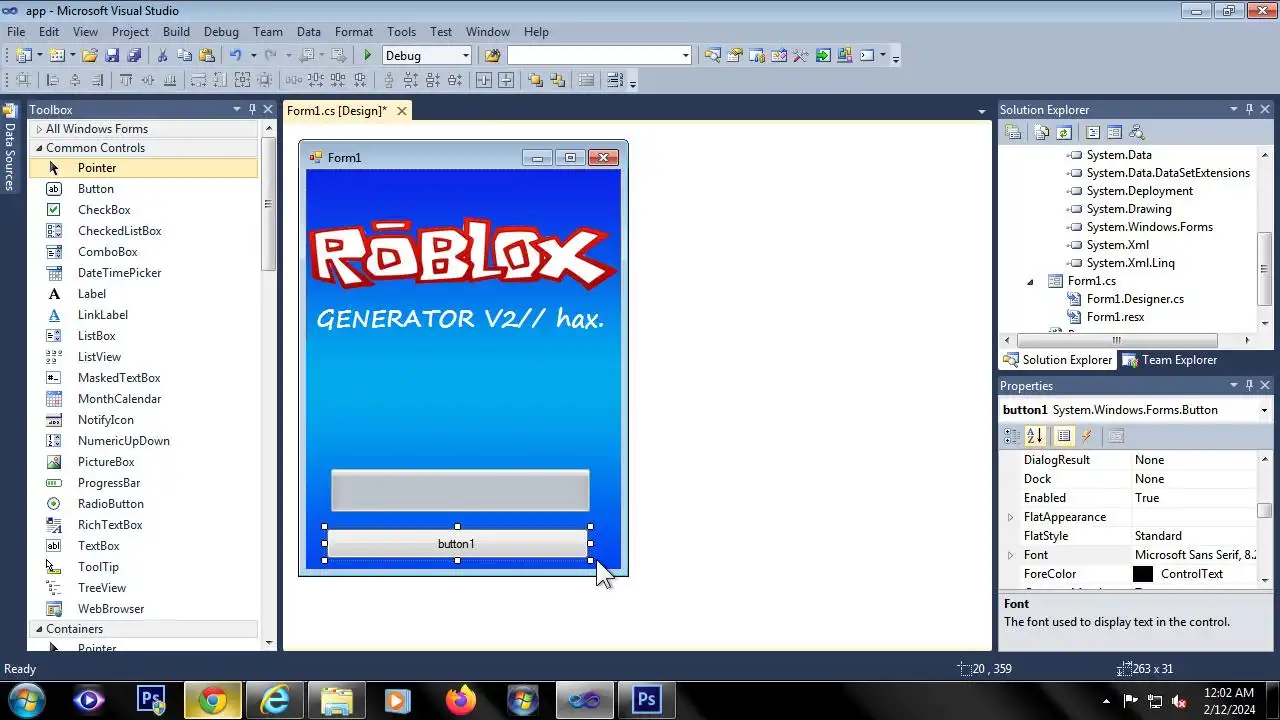Click the View Class Diagram icon
Image resolution: width=1280 pixels, height=720 pixels.
(x=1136, y=132)
